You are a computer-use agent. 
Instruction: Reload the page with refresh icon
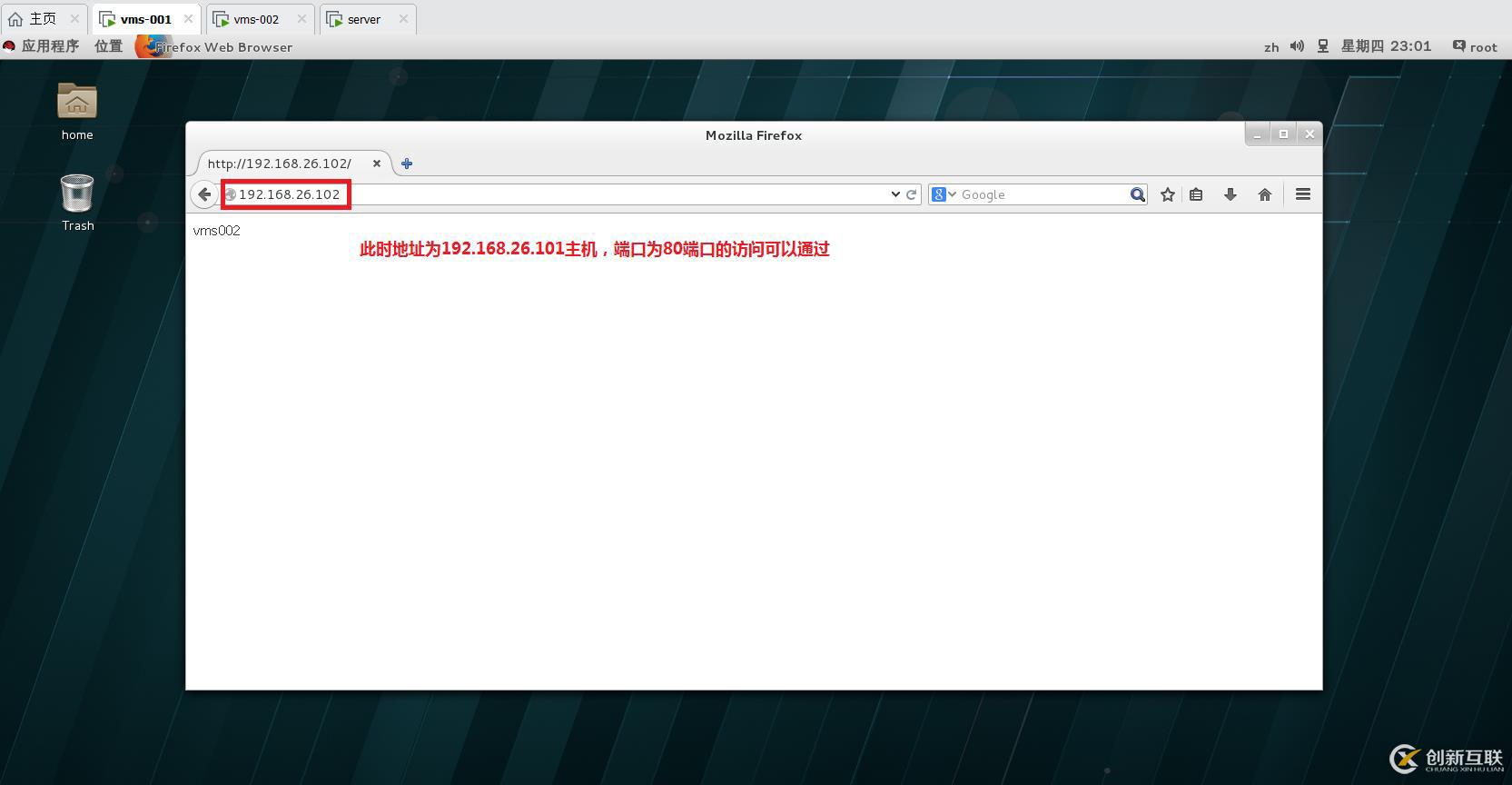click(x=911, y=194)
